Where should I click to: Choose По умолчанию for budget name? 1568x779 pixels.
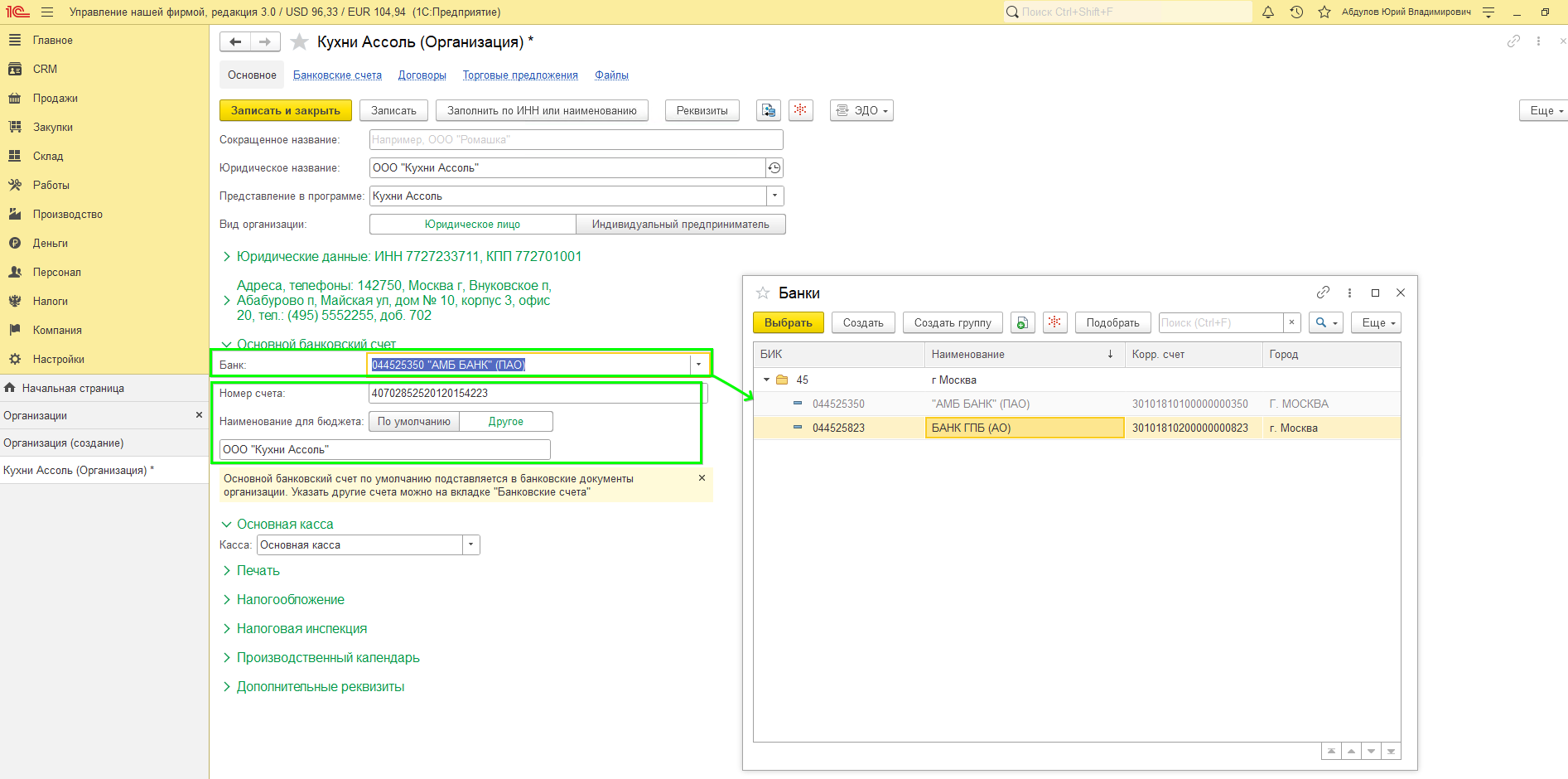[414, 422]
